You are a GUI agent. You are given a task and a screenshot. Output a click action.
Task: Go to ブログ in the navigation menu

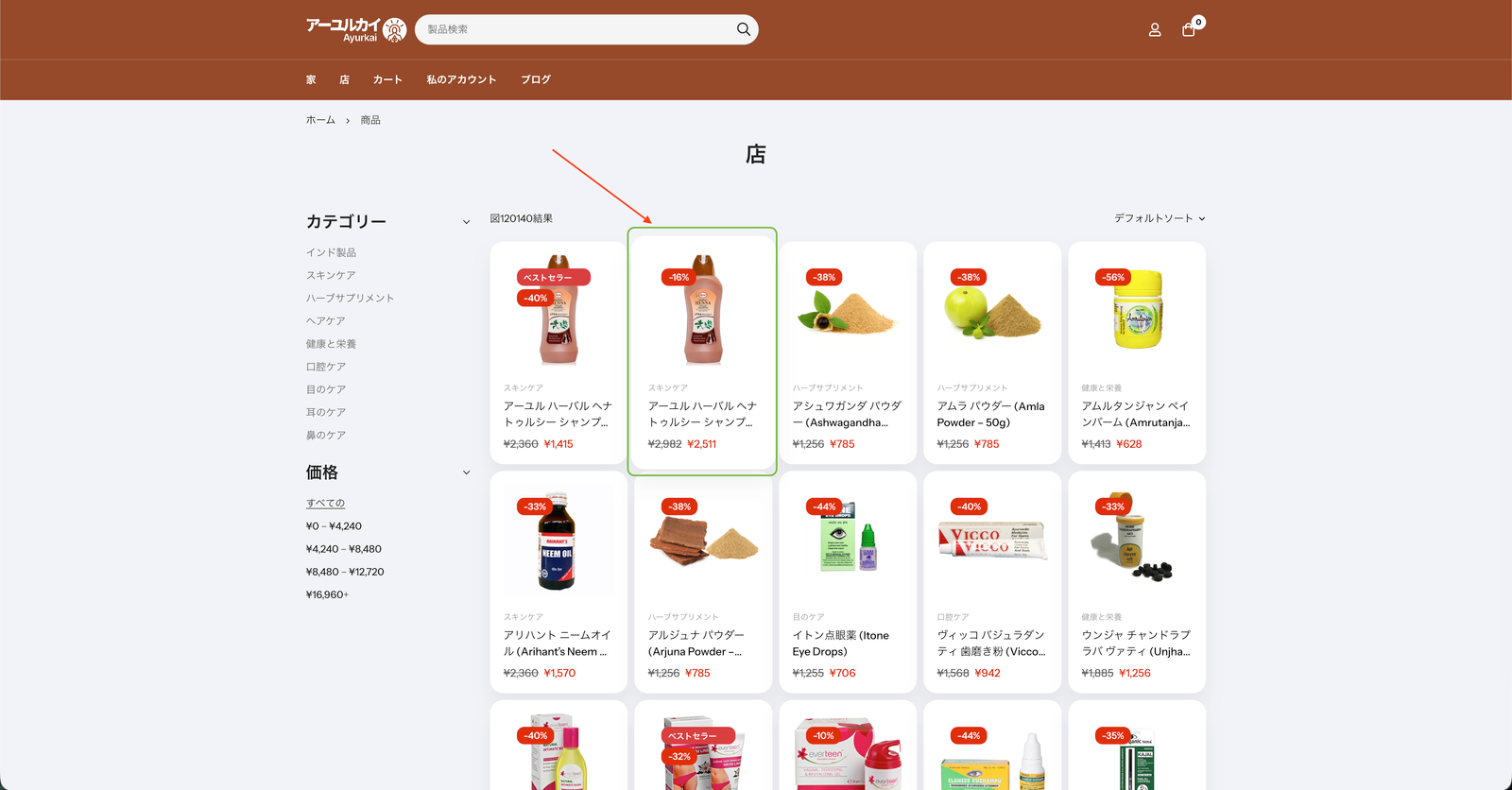535,80
